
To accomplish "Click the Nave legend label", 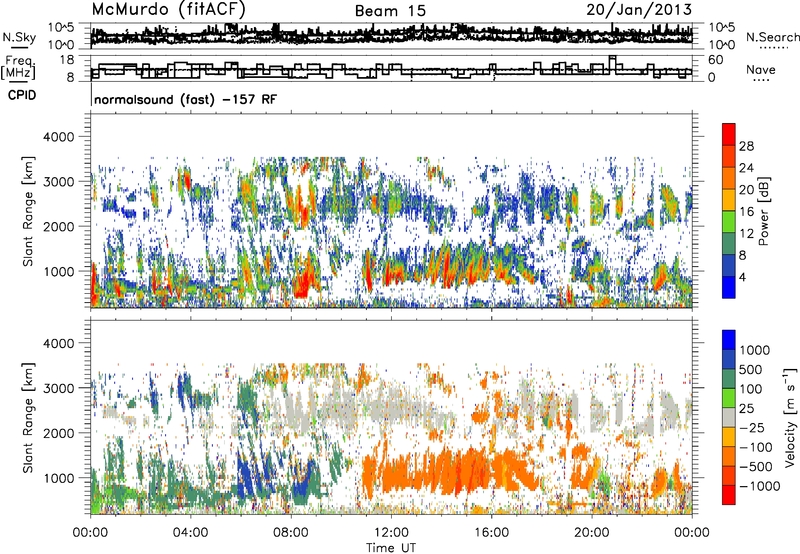I will click(761, 70).
